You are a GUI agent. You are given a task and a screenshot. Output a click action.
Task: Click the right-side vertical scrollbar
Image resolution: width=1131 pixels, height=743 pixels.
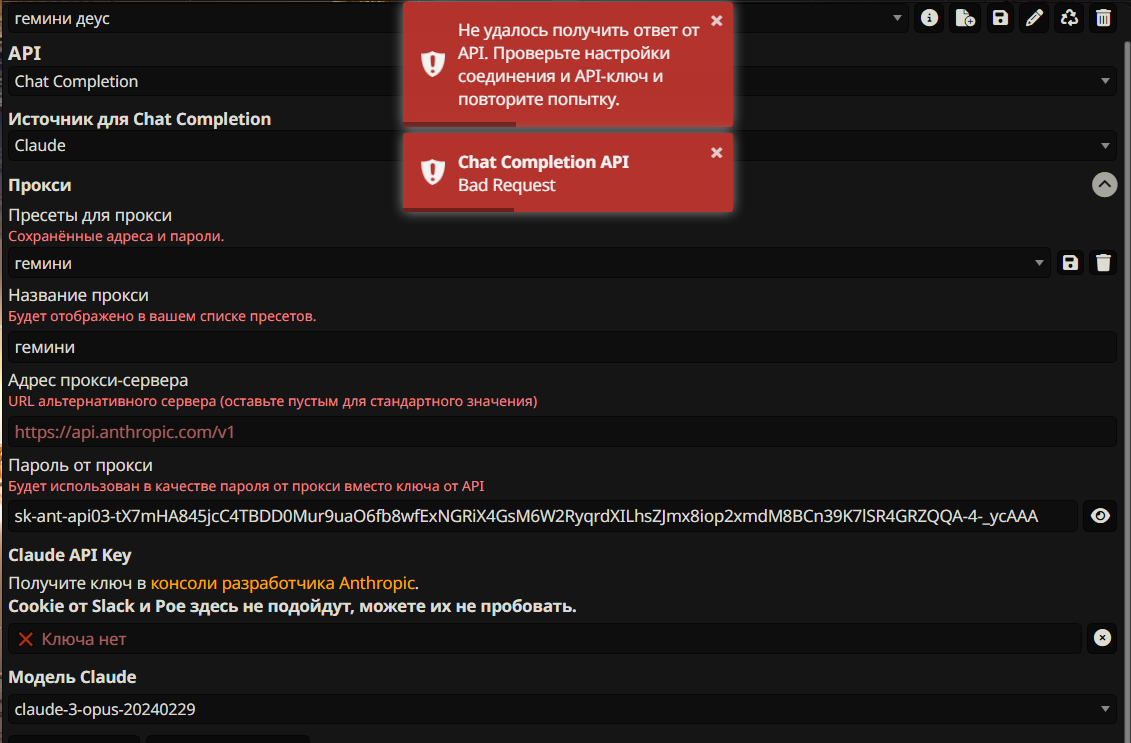click(x=1127, y=390)
